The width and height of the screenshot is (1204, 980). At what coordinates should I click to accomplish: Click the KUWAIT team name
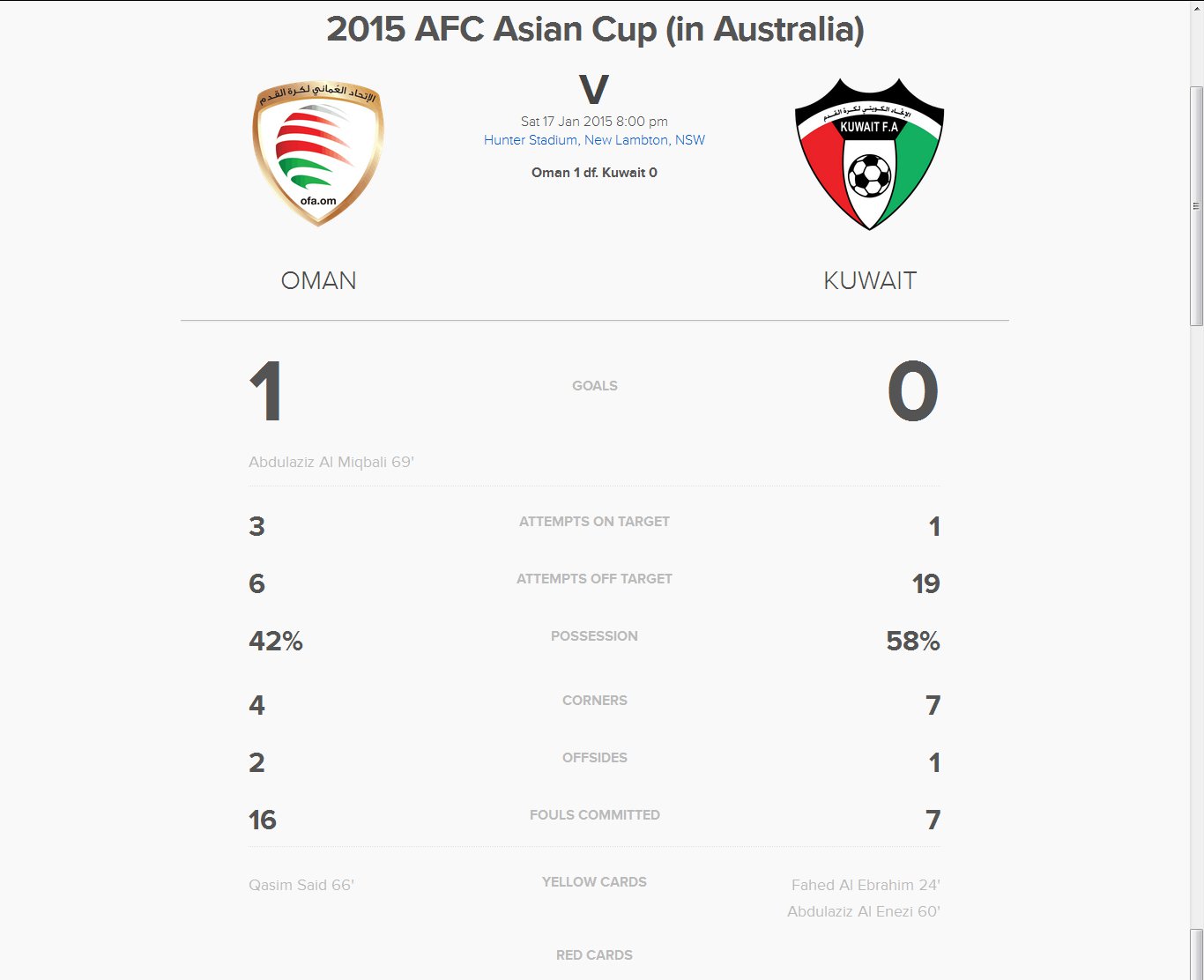(870, 280)
